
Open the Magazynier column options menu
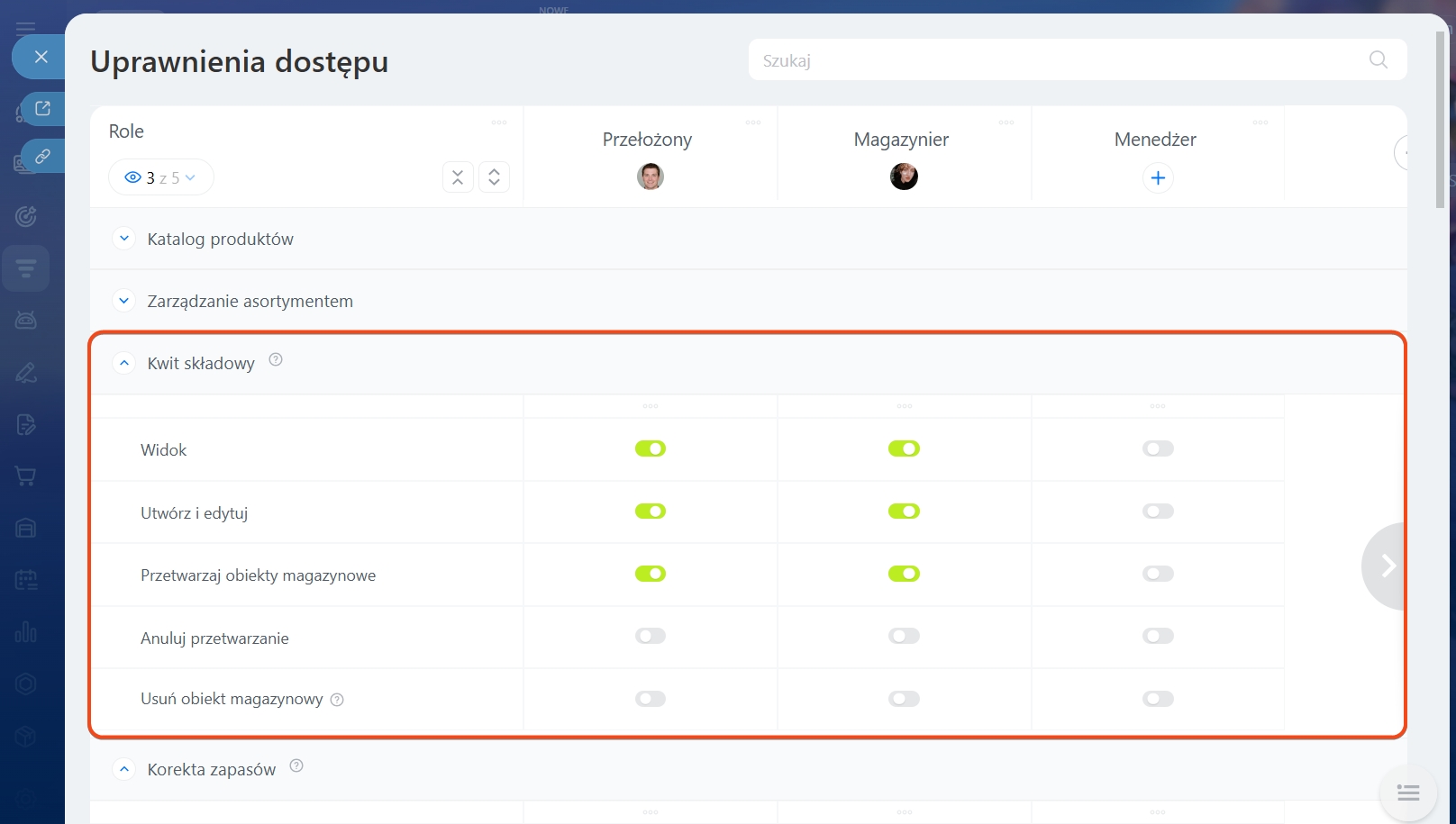coord(1006,122)
